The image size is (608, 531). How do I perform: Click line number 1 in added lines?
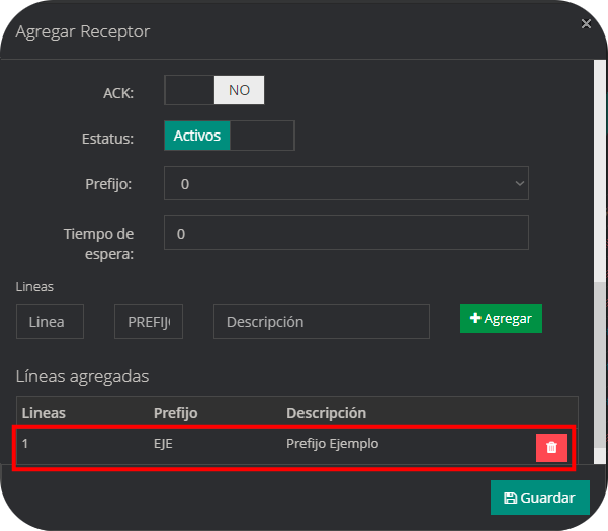tap(26, 444)
